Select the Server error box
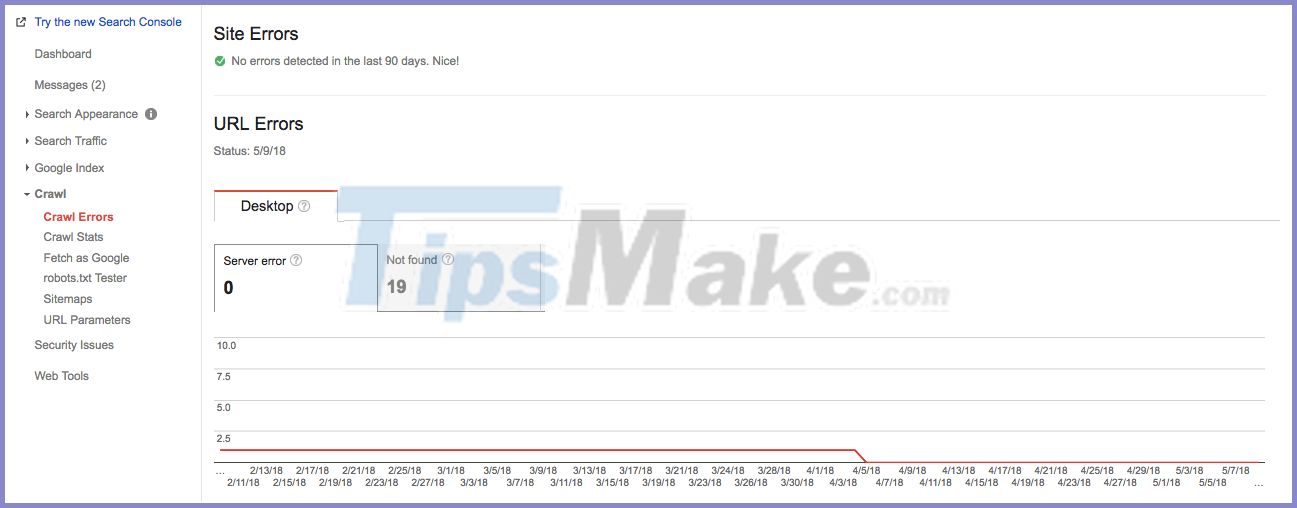The height and width of the screenshot is (508, 1297). tap(296, 277)
